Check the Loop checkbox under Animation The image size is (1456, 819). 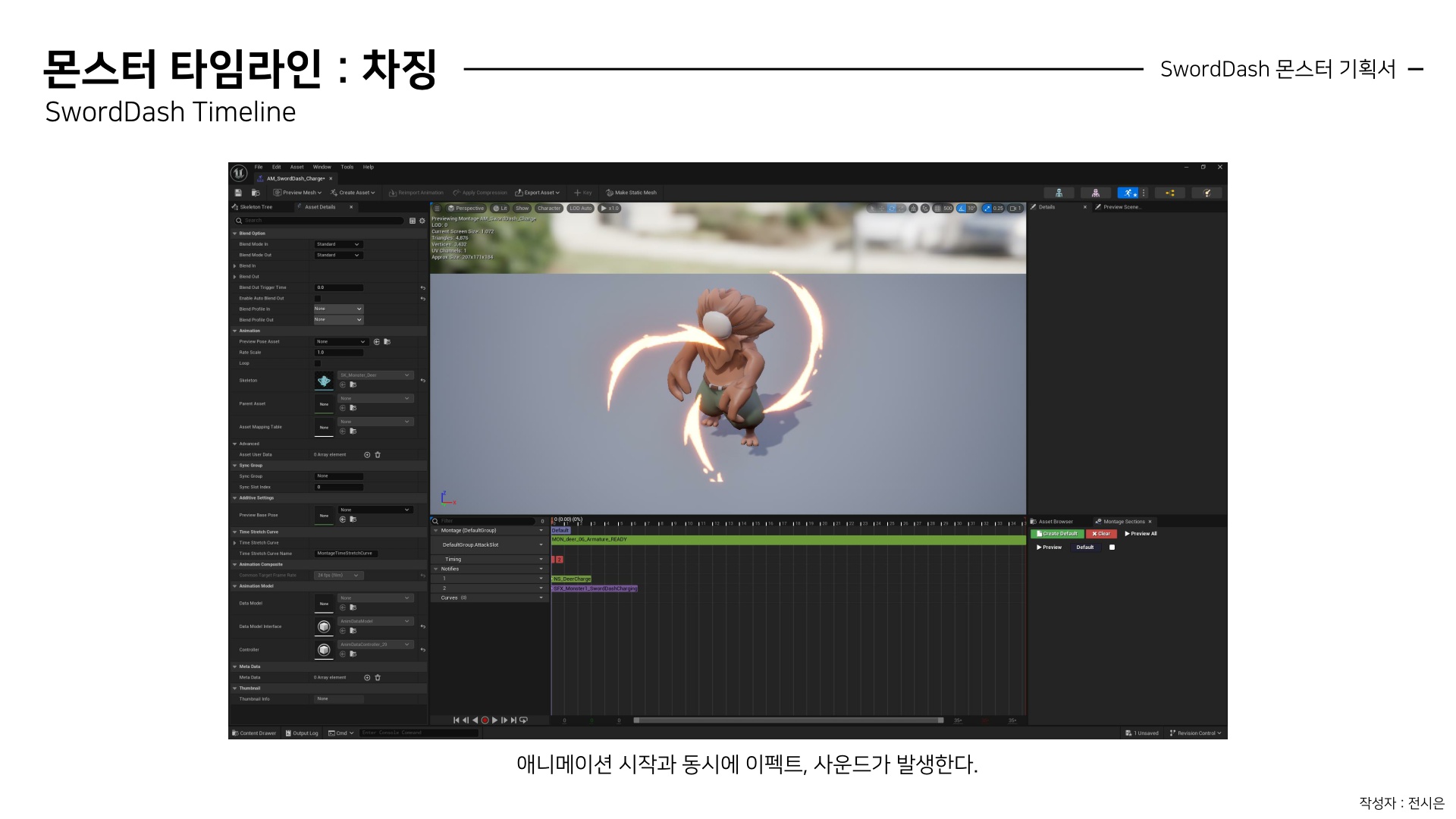(x=318, y=363)
